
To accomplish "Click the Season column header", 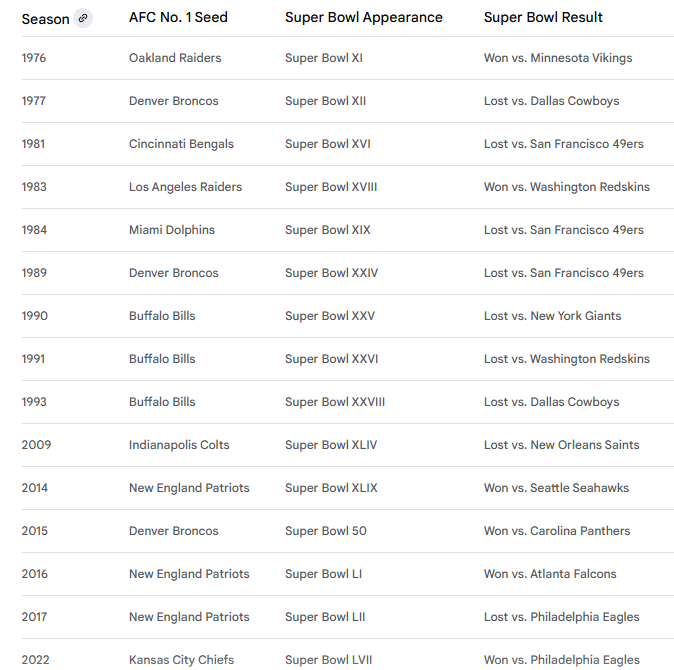I will [x=46, y=19].
